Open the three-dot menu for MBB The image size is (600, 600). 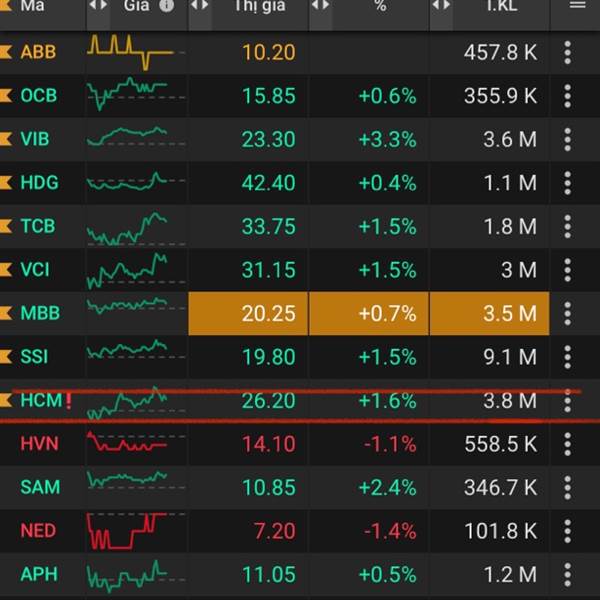(567, 313)
